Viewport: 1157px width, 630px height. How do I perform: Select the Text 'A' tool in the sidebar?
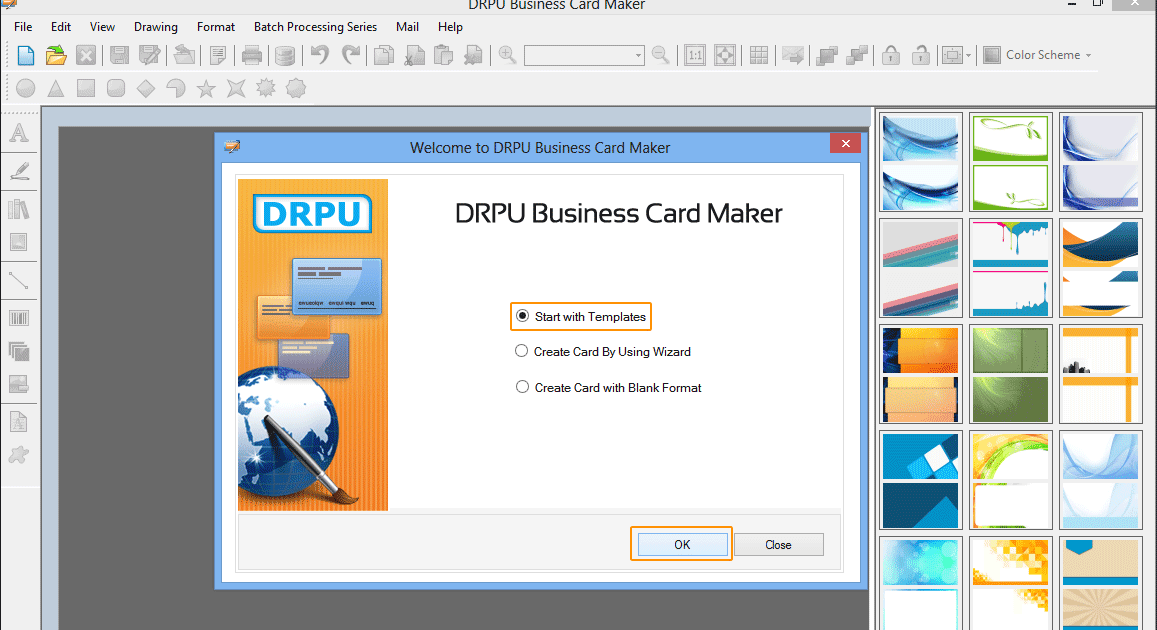click(19, 133)
